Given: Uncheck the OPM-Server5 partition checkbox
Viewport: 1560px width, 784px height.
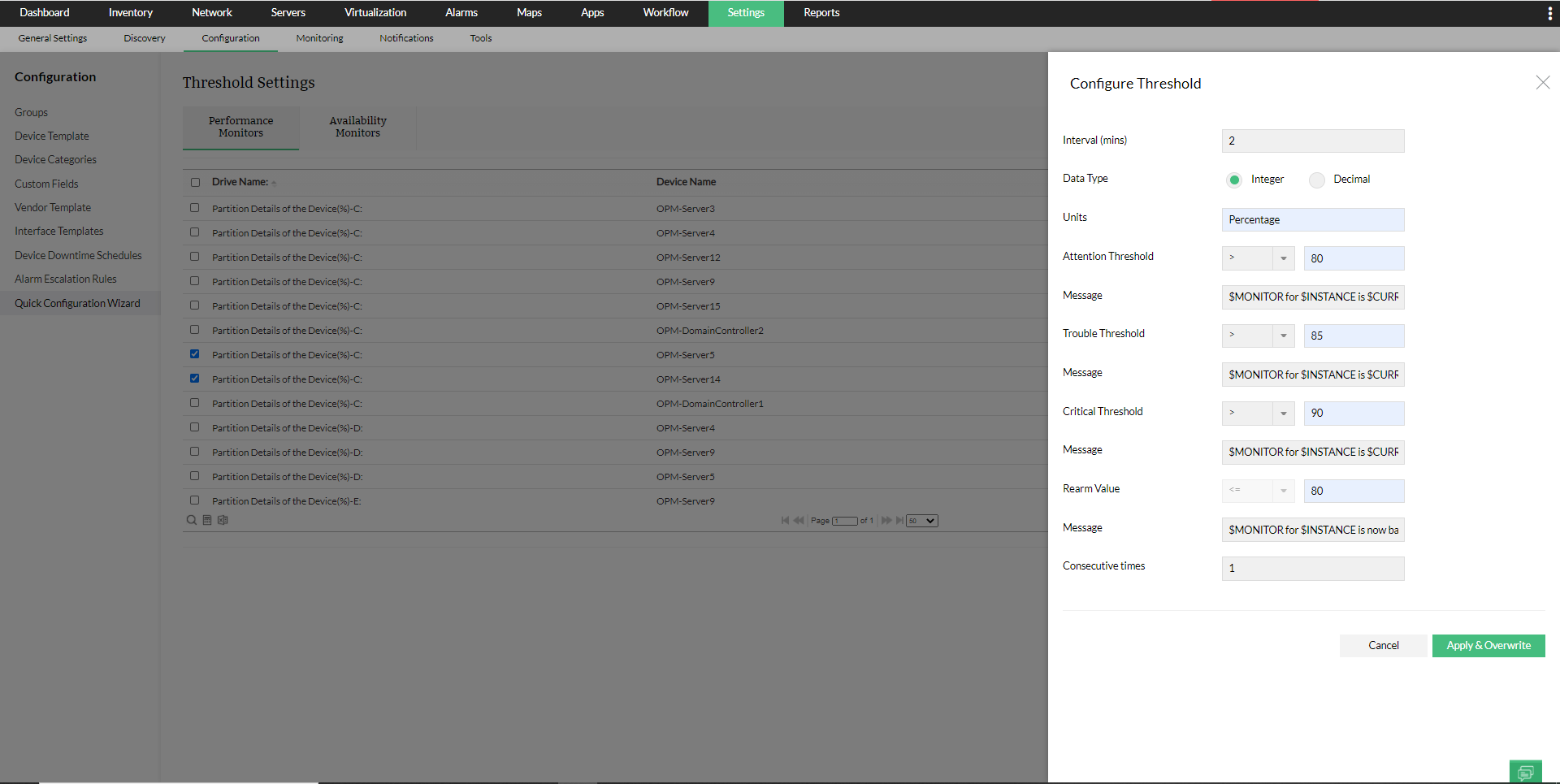Looking at the screenshot, I should (194, 353).
